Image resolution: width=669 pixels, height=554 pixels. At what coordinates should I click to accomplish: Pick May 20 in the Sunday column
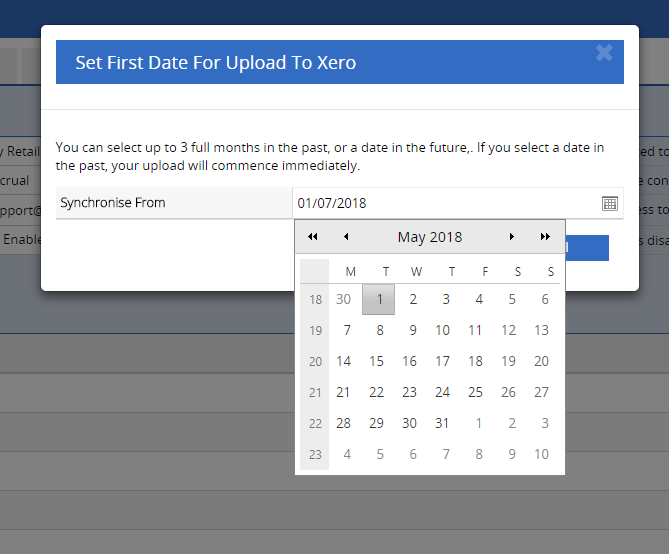coord(543,362)
